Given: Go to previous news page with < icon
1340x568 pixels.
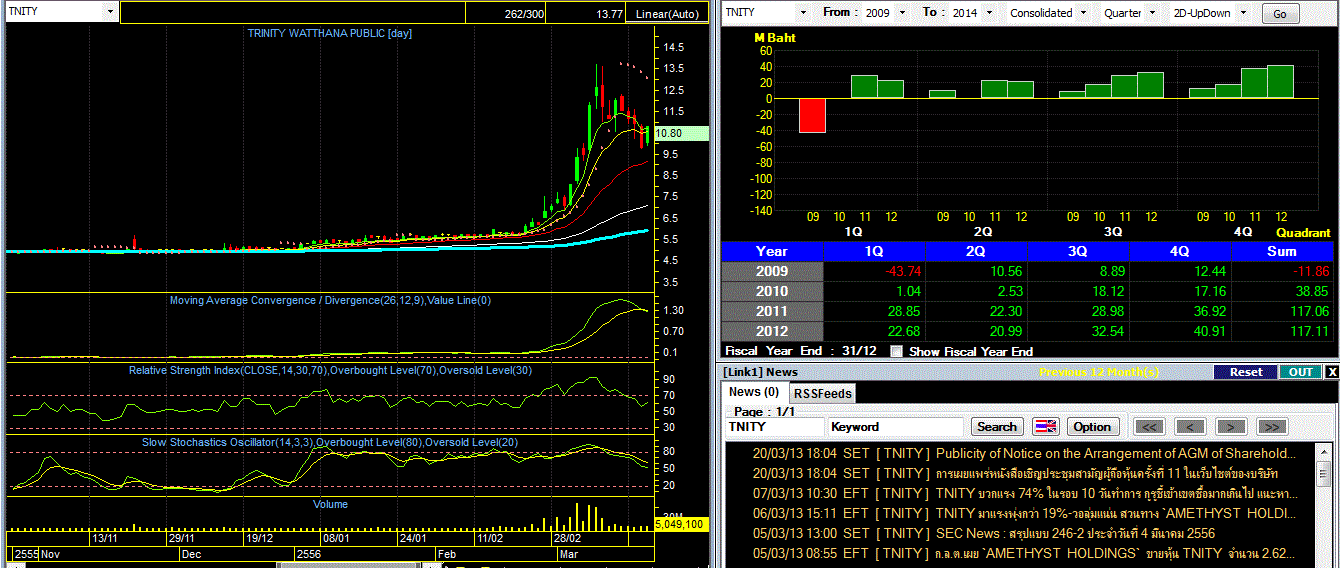Looking at the screenshot, I should (1190, 427).
